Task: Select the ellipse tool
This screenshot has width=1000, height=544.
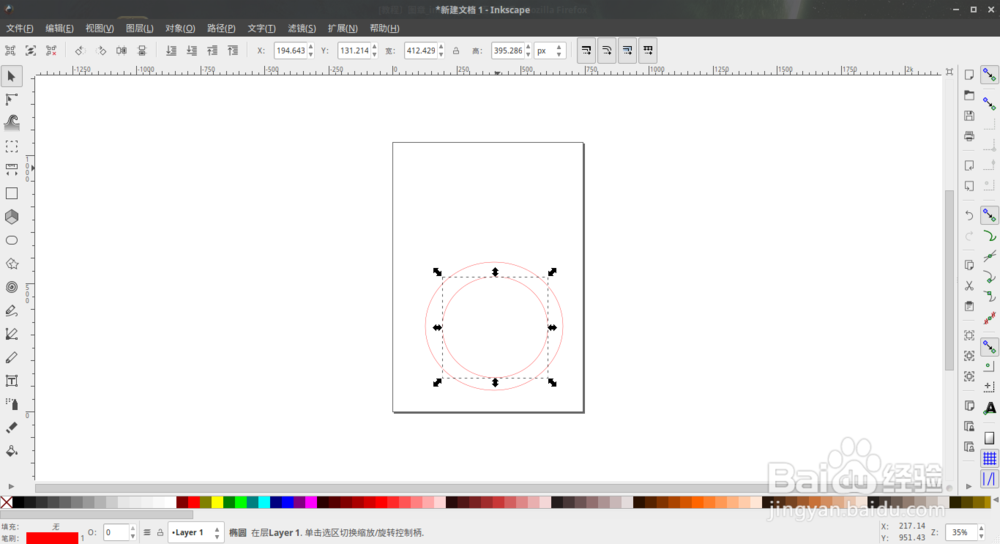Action: [x=11, y=240]
